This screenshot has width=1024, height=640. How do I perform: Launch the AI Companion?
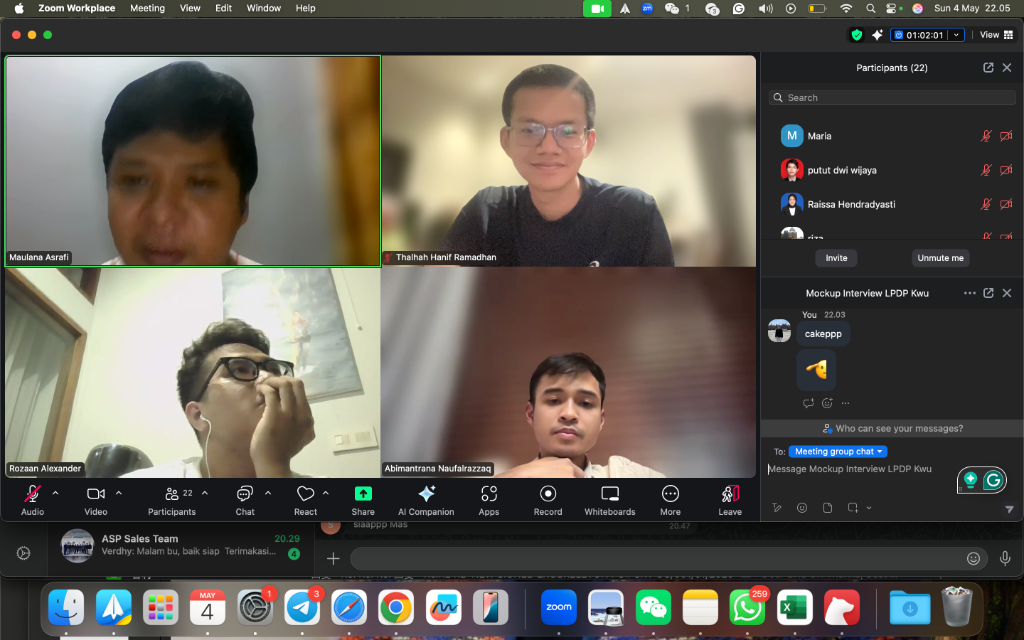(x=426, y=493)
